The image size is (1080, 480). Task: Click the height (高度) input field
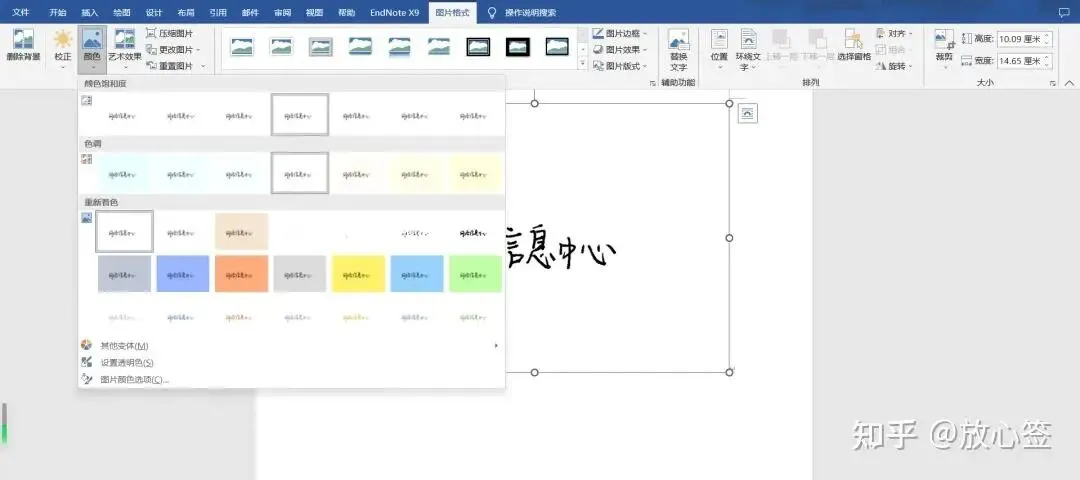coord(1019,39)
